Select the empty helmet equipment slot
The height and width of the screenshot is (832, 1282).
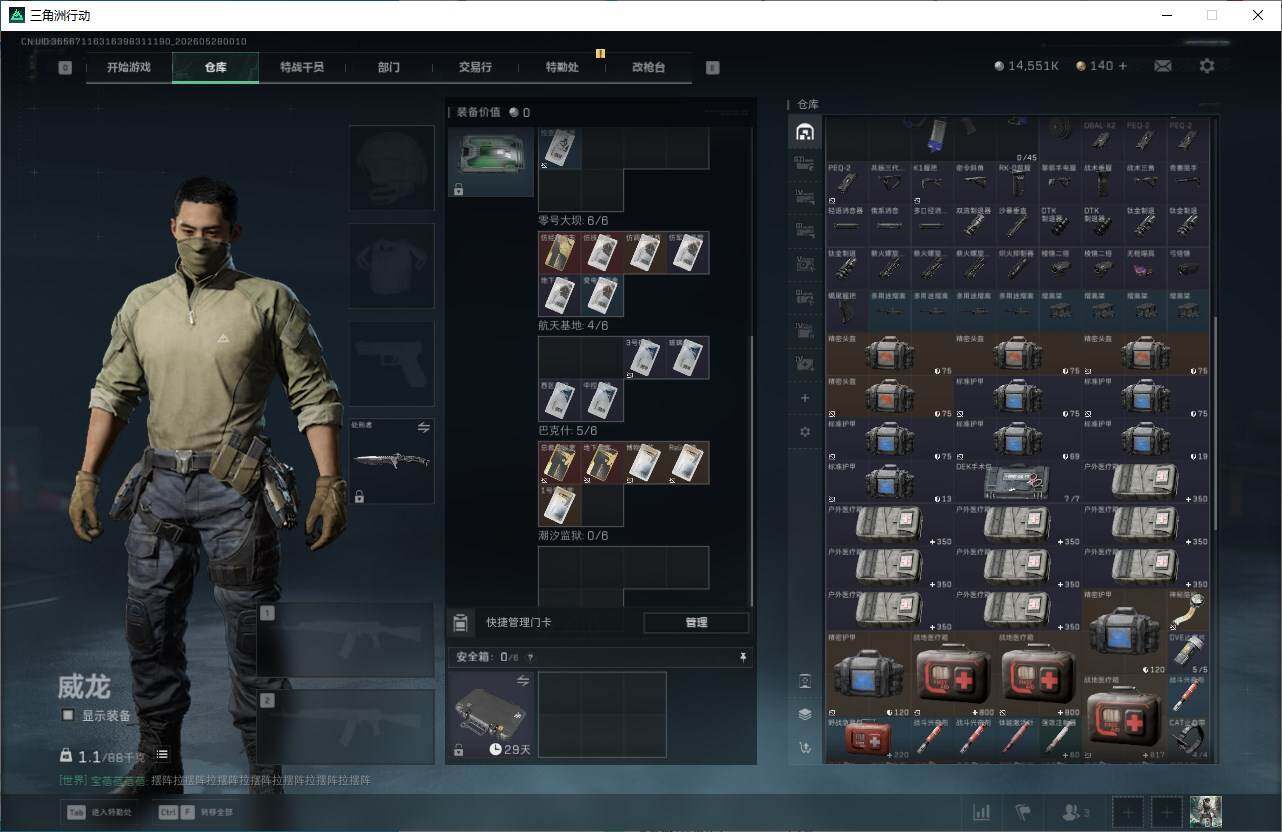[x=391, y=168]
